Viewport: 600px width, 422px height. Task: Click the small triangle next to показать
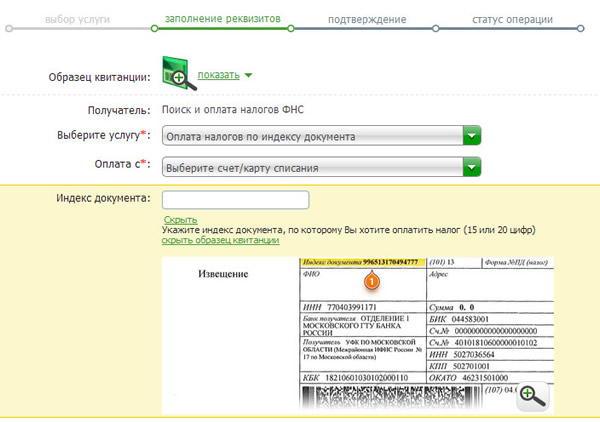point(248,75)
